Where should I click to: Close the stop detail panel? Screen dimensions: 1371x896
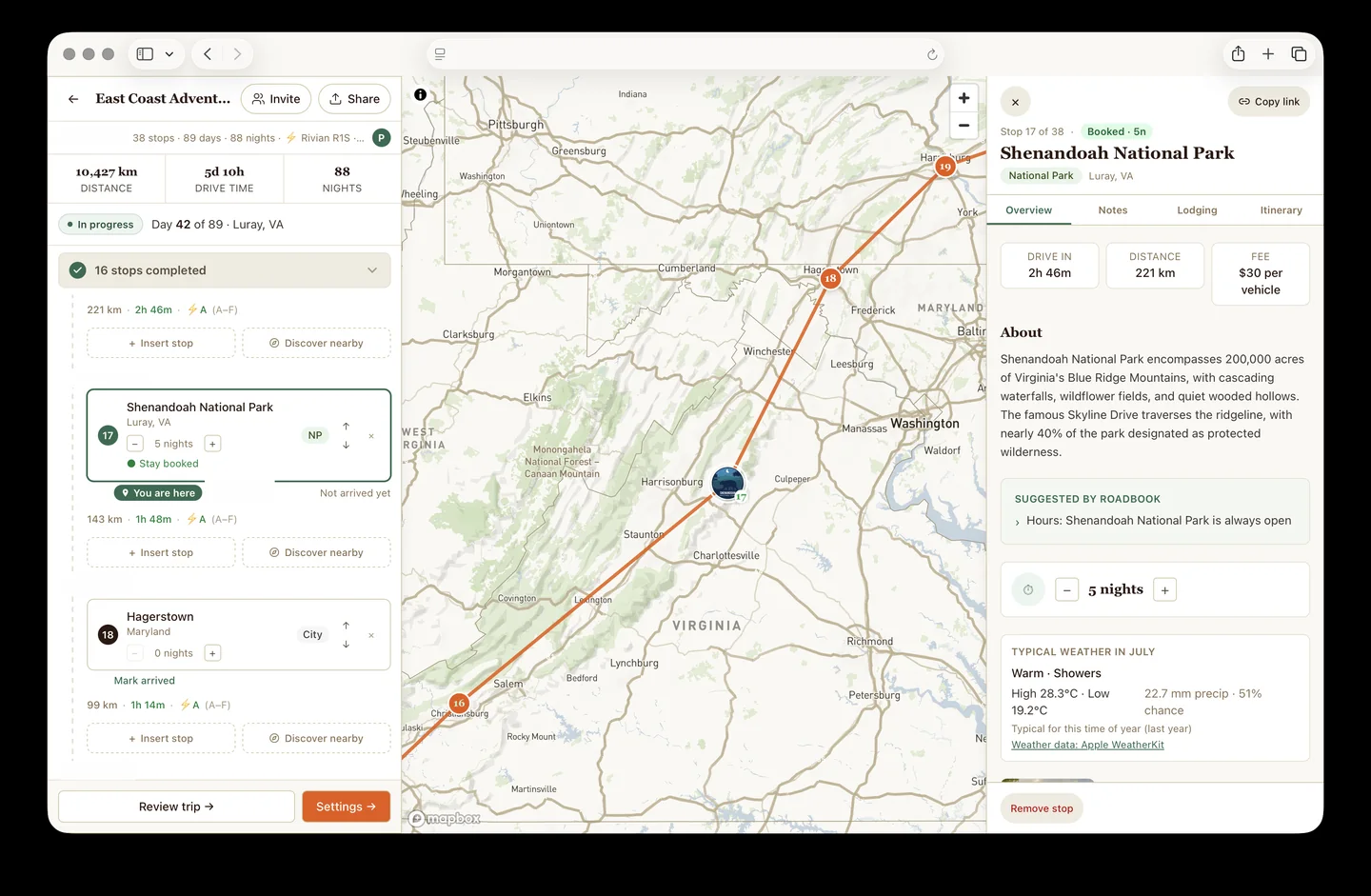(1015, 102)
